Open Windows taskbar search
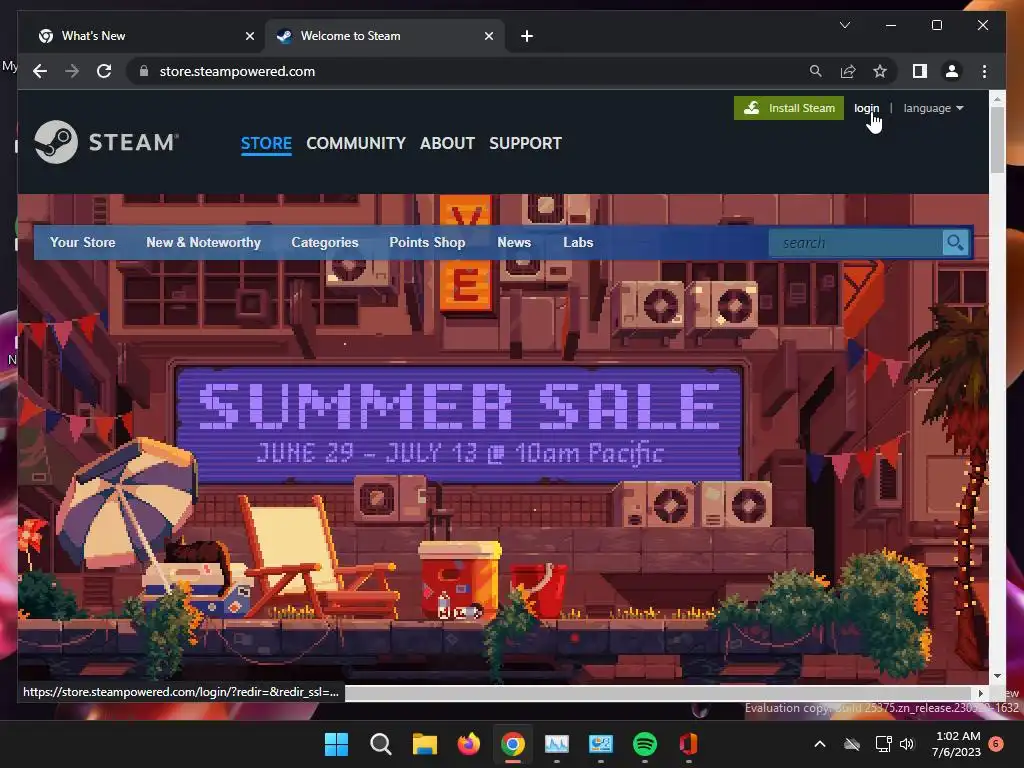 click(x=380, y=744)
